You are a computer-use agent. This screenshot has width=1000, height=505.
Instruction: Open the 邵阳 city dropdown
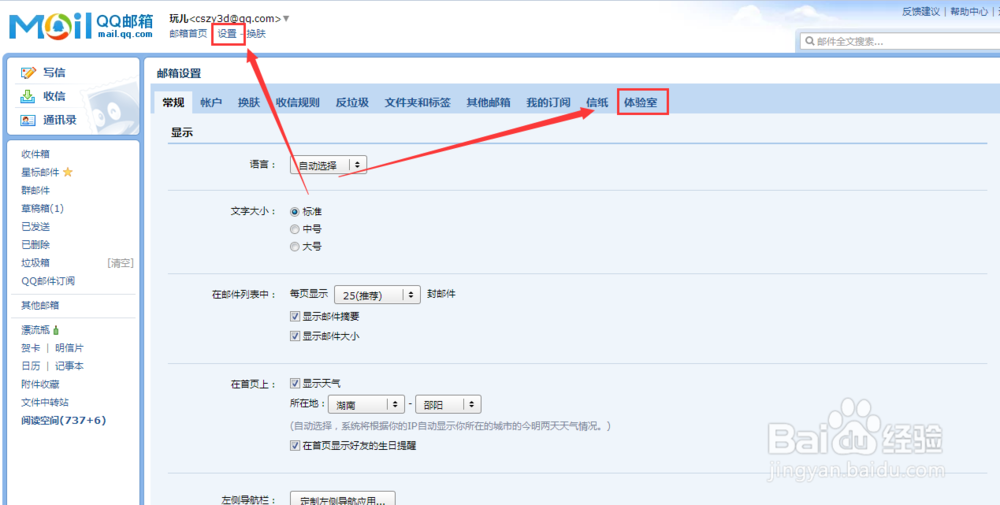[x=448, y=405]
